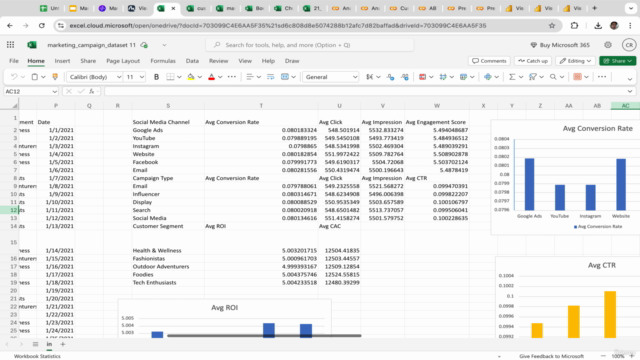Select the Avg Conversion Rate chart

[565, 178]
